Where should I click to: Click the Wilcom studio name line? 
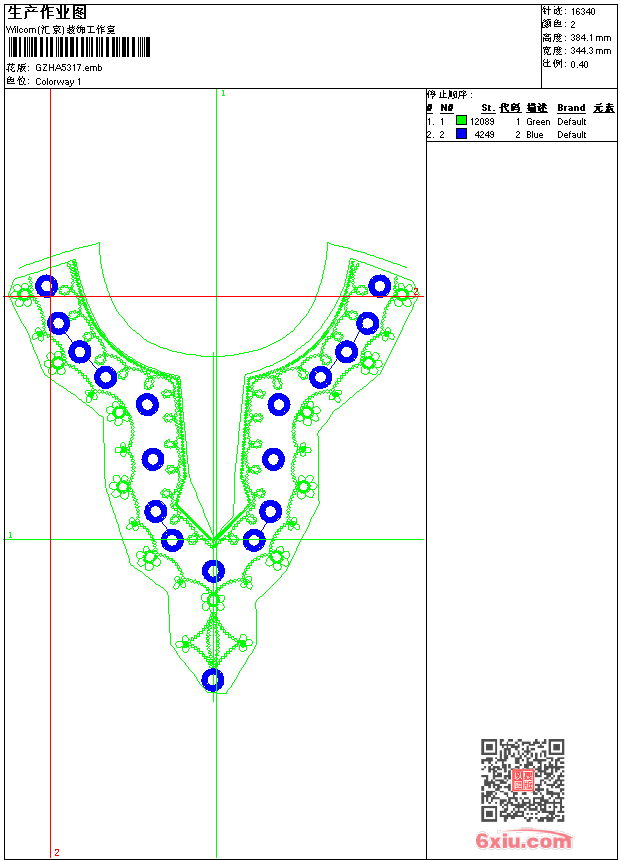pos(61,30)
